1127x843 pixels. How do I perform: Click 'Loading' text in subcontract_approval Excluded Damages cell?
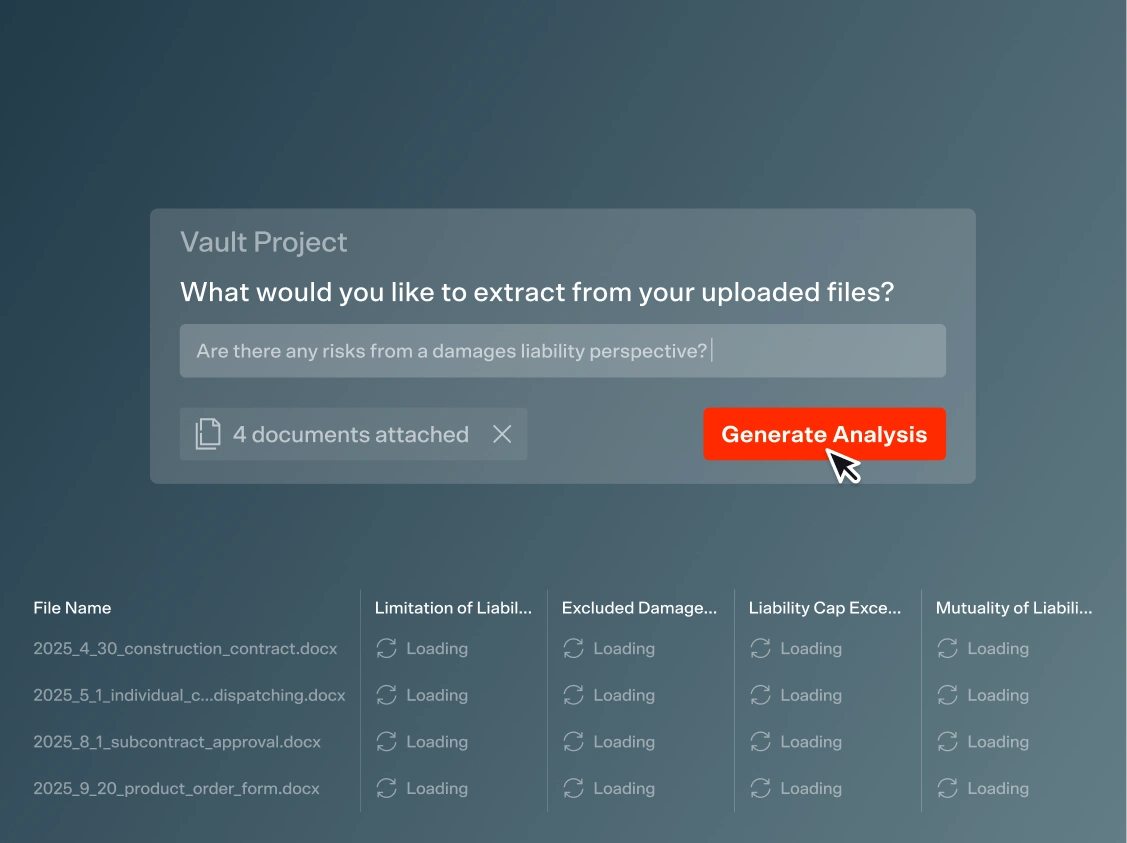click(x=624, y=742)
